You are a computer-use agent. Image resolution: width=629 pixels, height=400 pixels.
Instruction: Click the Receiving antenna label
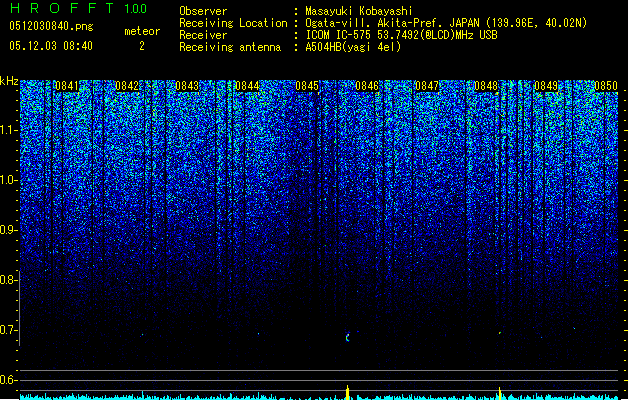230,47
